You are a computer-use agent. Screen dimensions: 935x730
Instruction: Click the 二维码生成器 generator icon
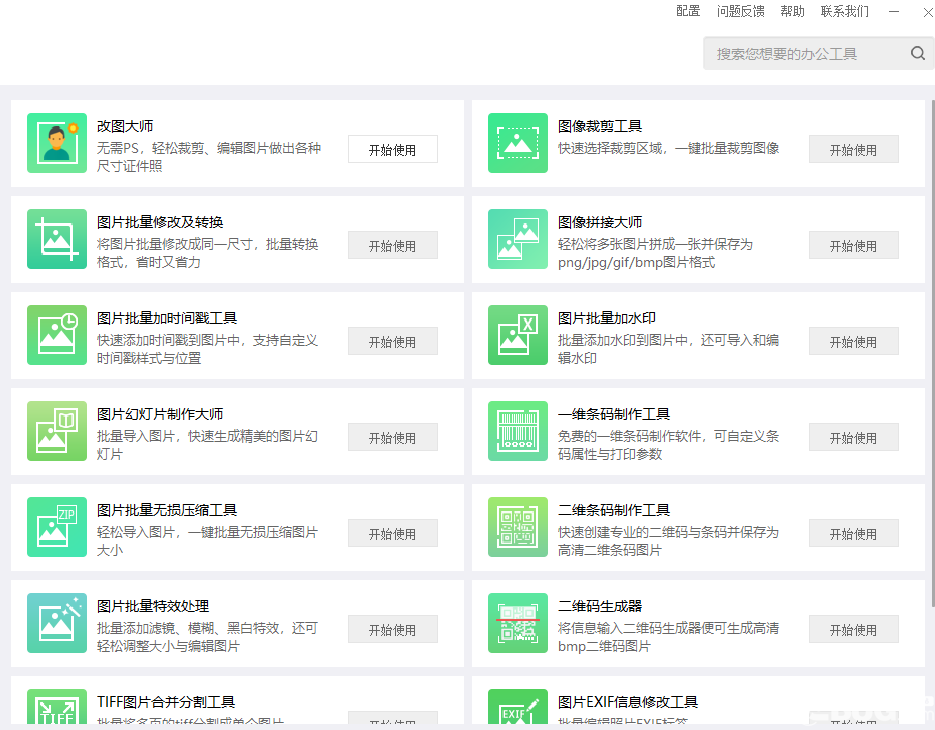(517, 623)
